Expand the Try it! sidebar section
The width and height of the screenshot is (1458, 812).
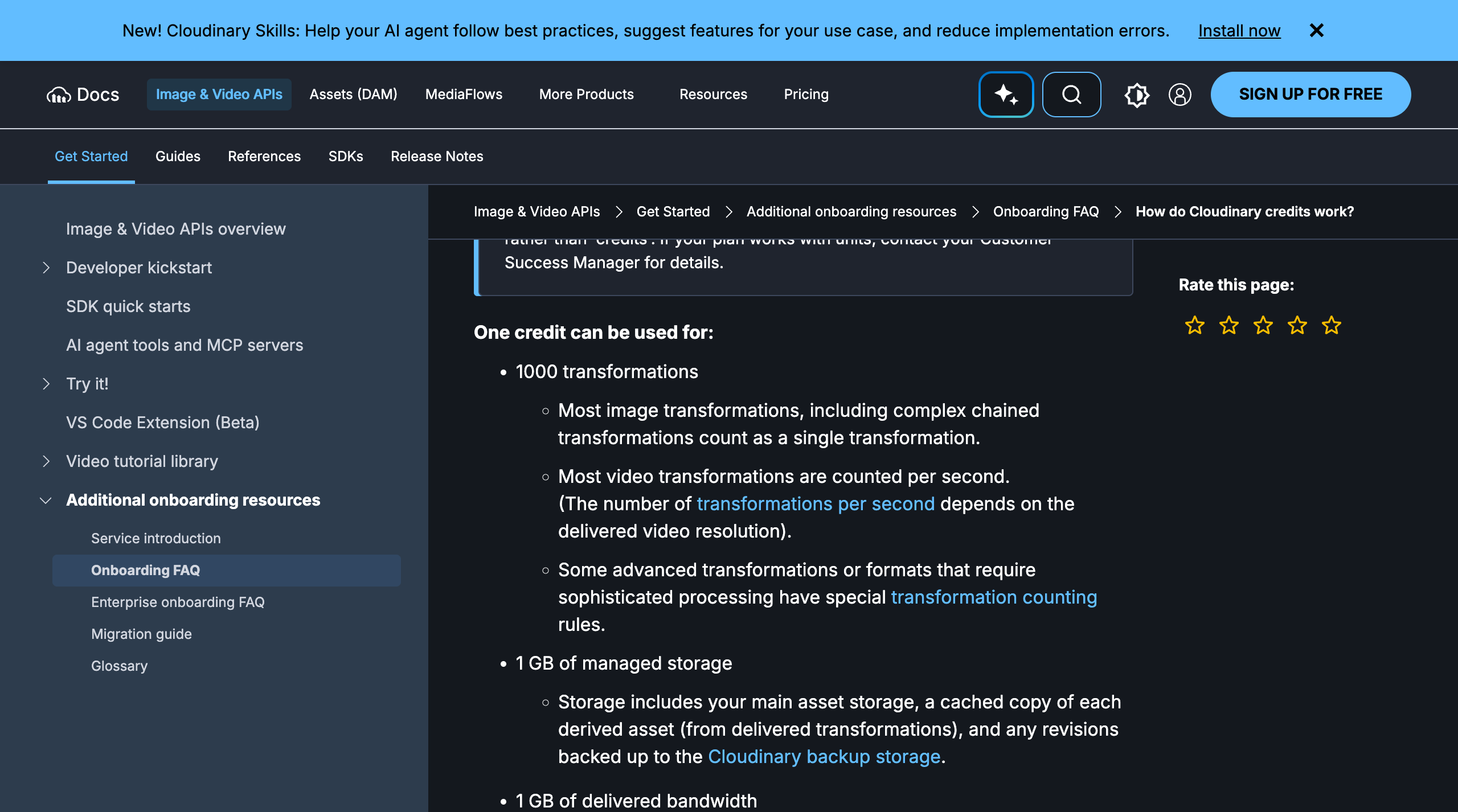46,384
